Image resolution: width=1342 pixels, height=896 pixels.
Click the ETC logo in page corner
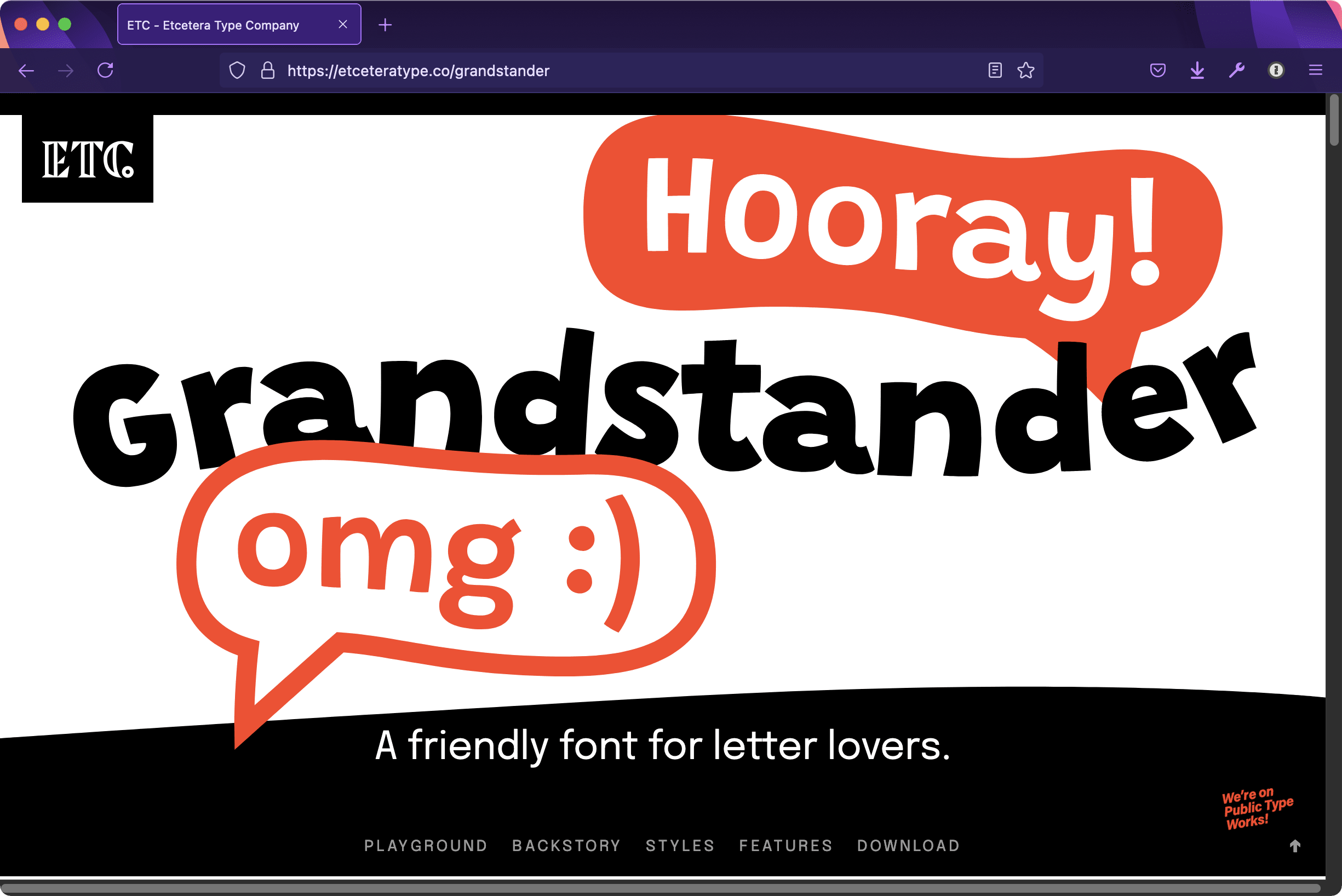point(88,159)
